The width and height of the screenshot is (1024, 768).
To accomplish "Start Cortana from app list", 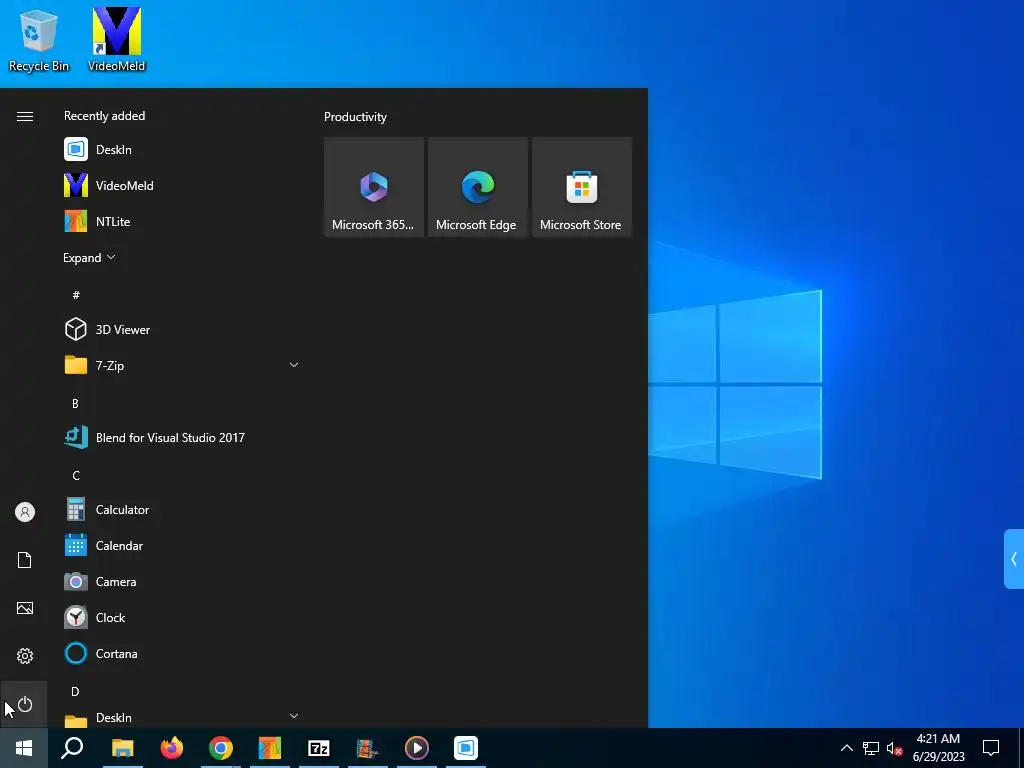I will [x=182, y=653].
